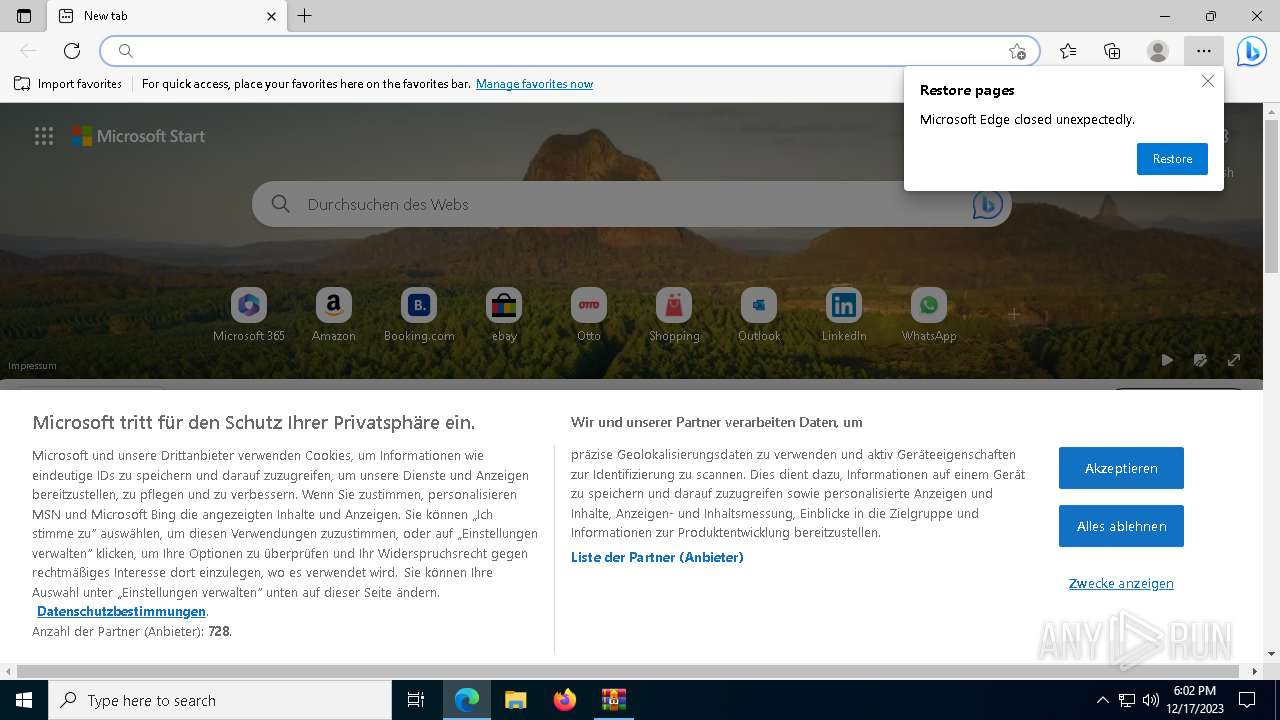Click the horizontal scrollbar at the bottom

(628, 671)
